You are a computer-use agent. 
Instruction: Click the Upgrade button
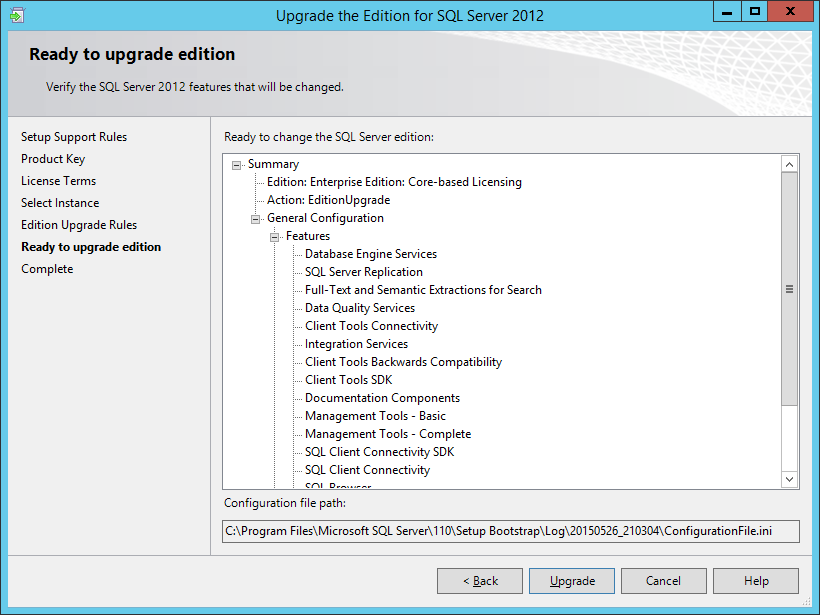(x=572, y=581)
